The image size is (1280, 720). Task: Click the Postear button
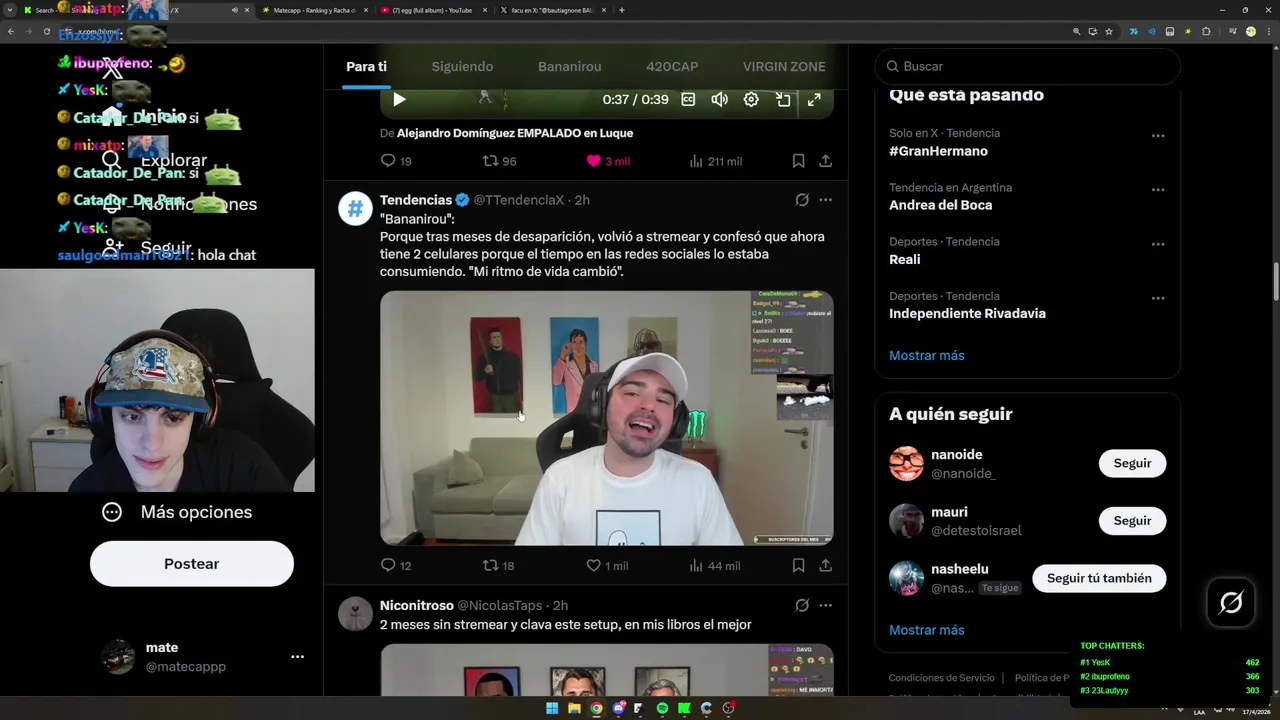point(192,564)
